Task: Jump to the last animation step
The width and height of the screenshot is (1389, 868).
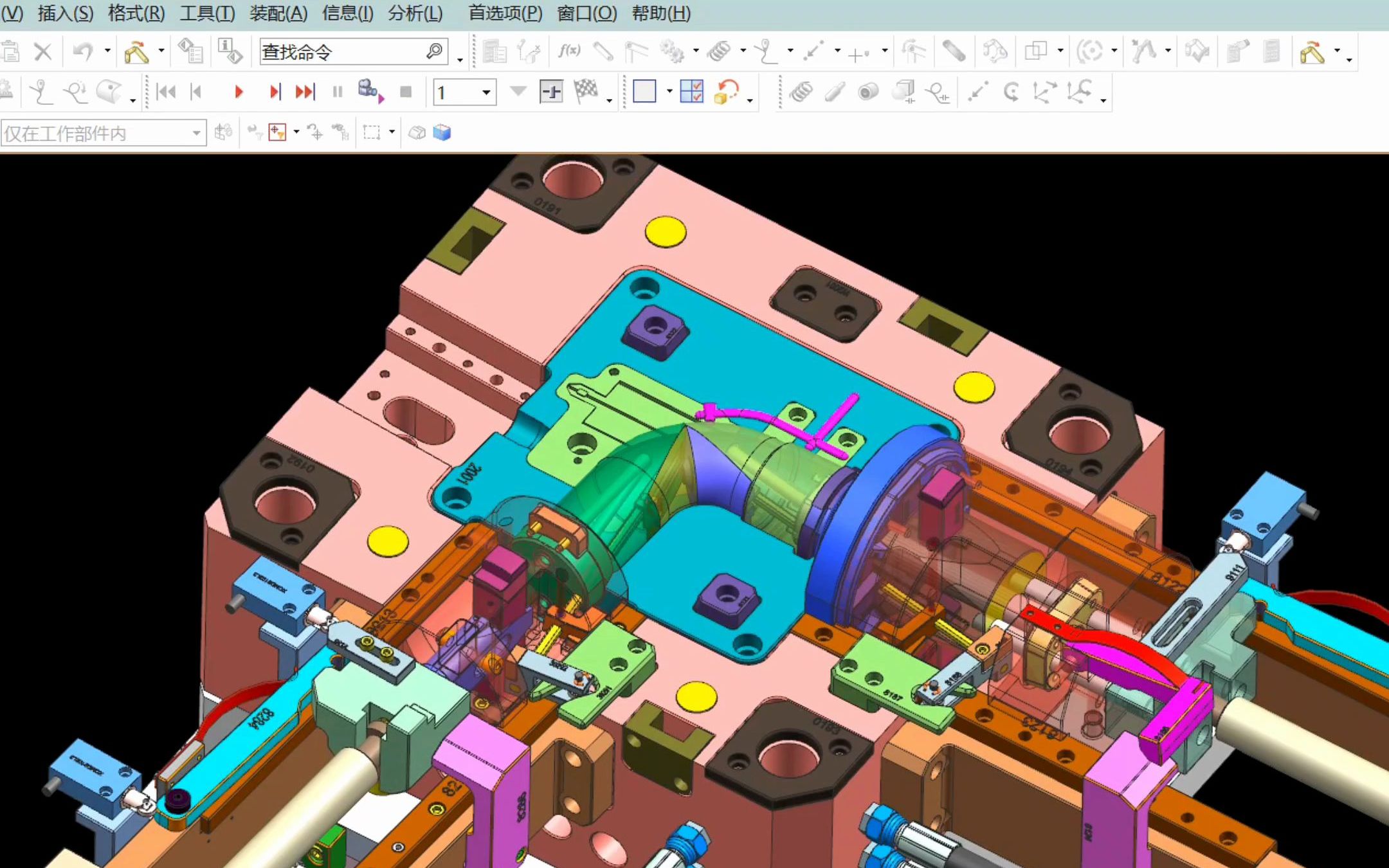Action: click(x=305, y=92)
